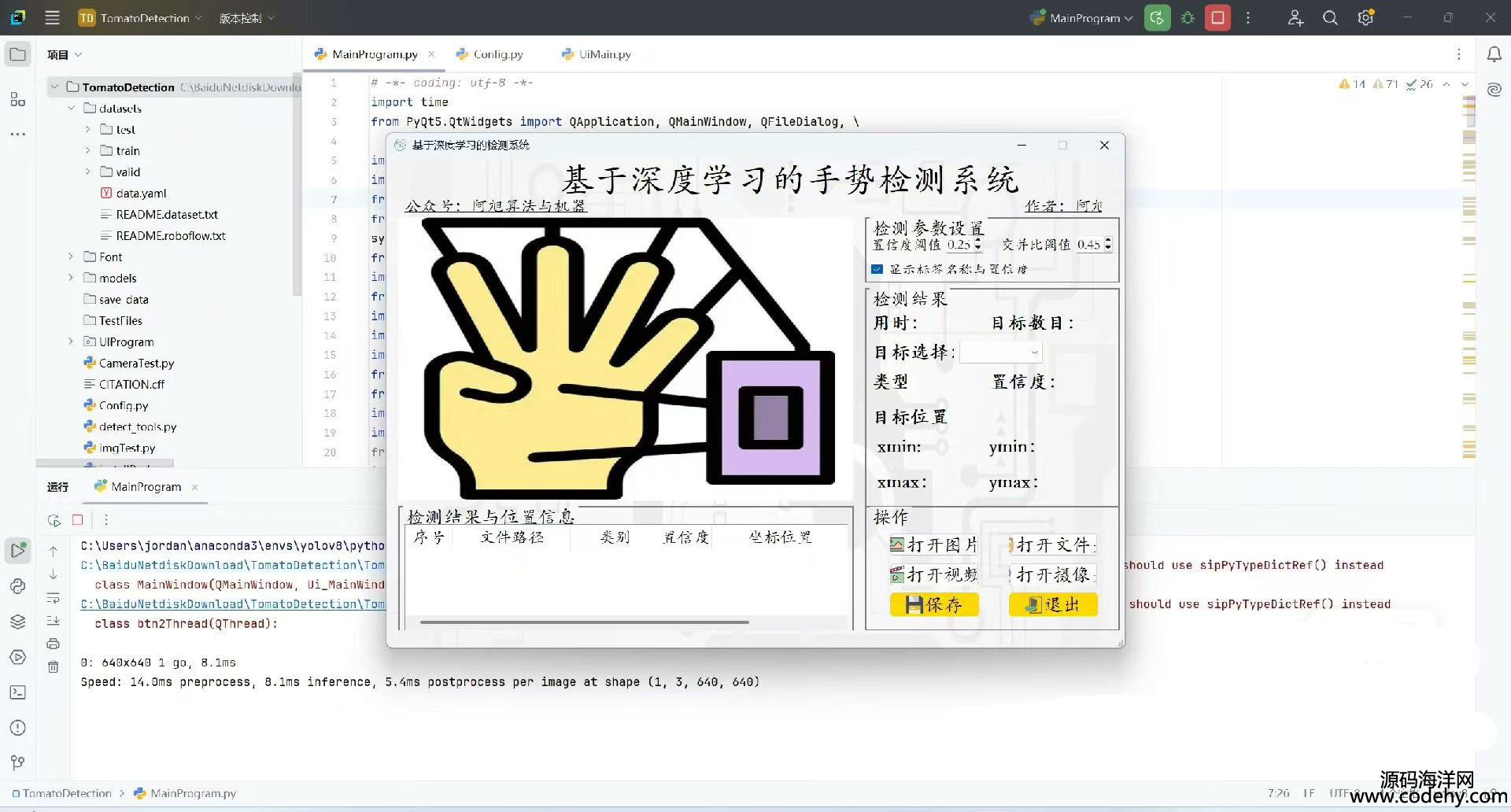This screenshot has height=812, width=1511.
Task: Open the Notifications bell icon
Action: 1494,54
